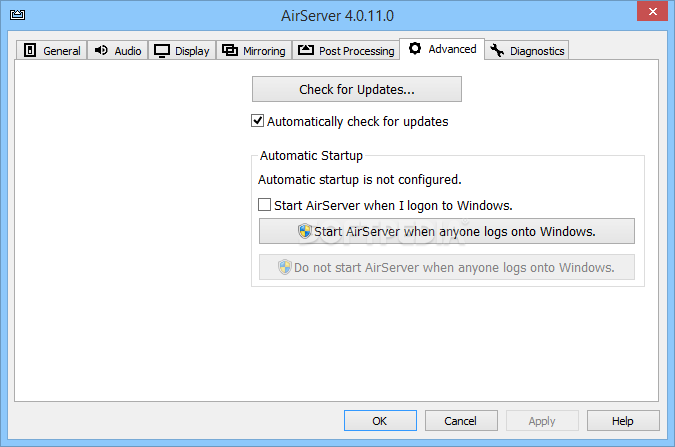Click the 'Automatic Startup' group label
The image size is (675, 447).
(x=311, y=155)
